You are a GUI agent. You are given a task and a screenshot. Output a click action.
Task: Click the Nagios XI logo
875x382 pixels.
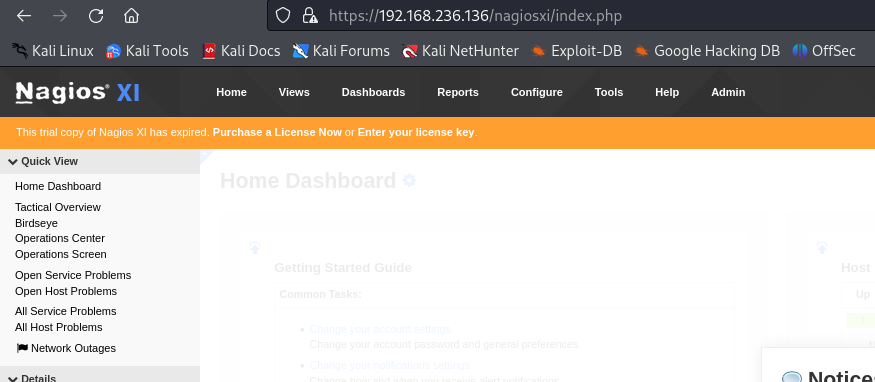(77, 93)
